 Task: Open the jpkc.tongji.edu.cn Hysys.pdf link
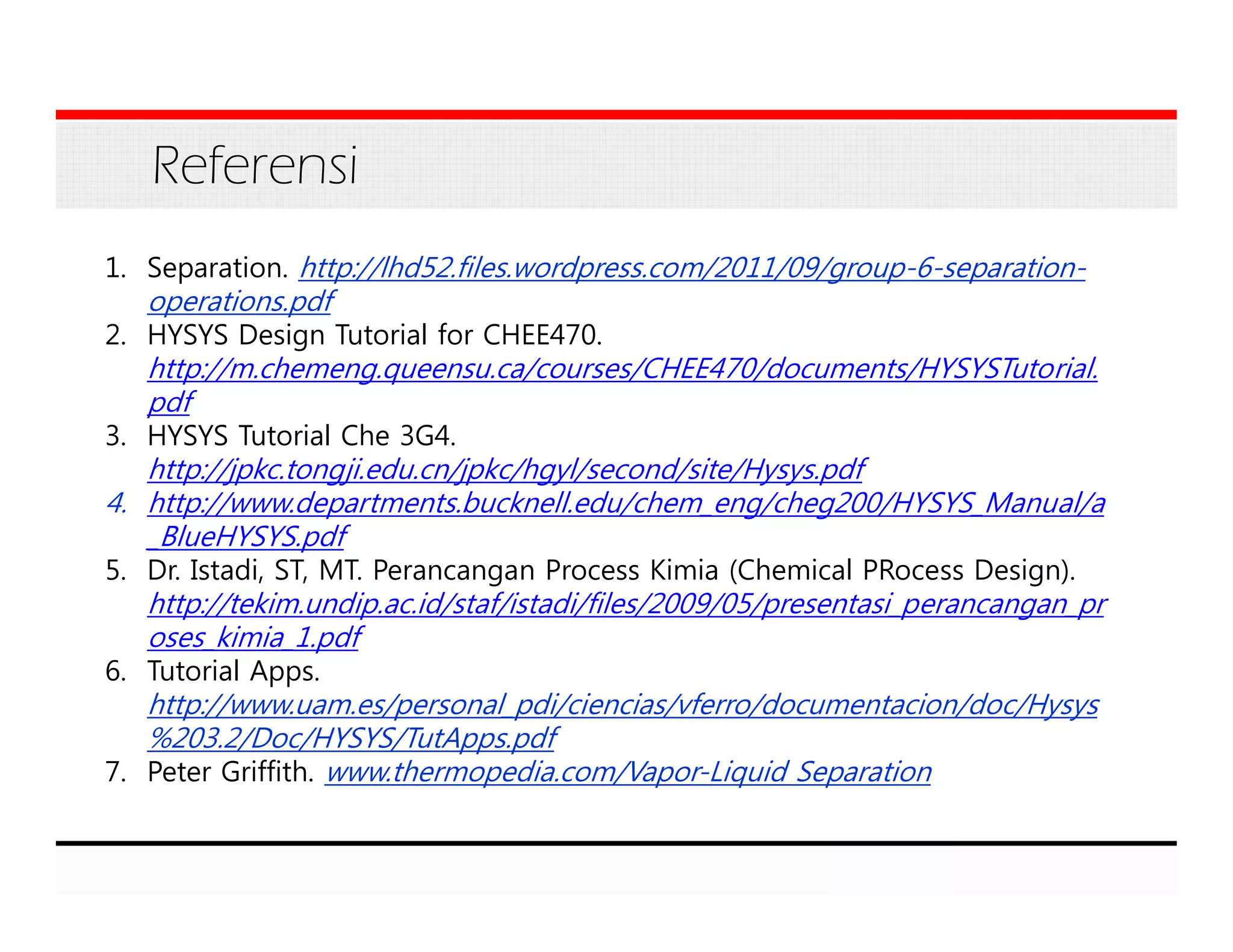pyautogui.click(x=506, y=469)
